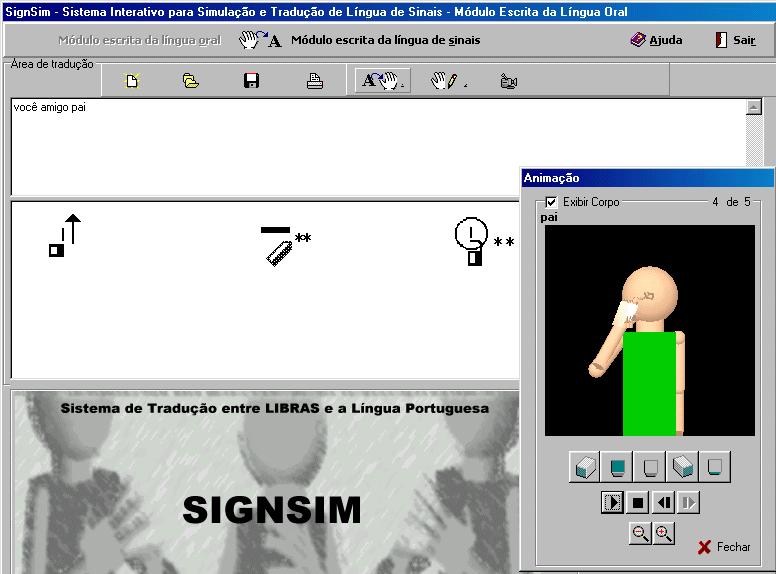Play the sign animation
This screenshot has width=776, height=574.
[x=612, y=503]
